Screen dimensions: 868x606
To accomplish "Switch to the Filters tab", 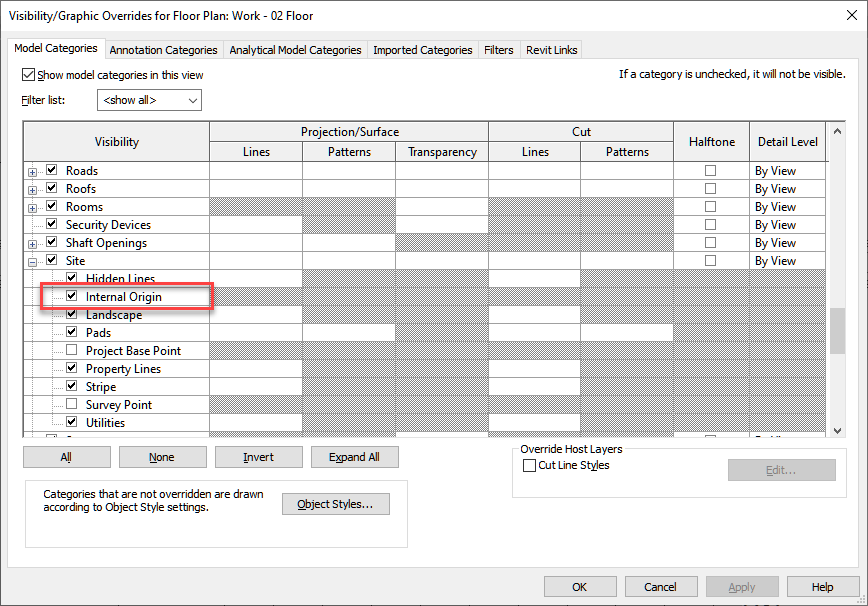I will click(498, 50).
